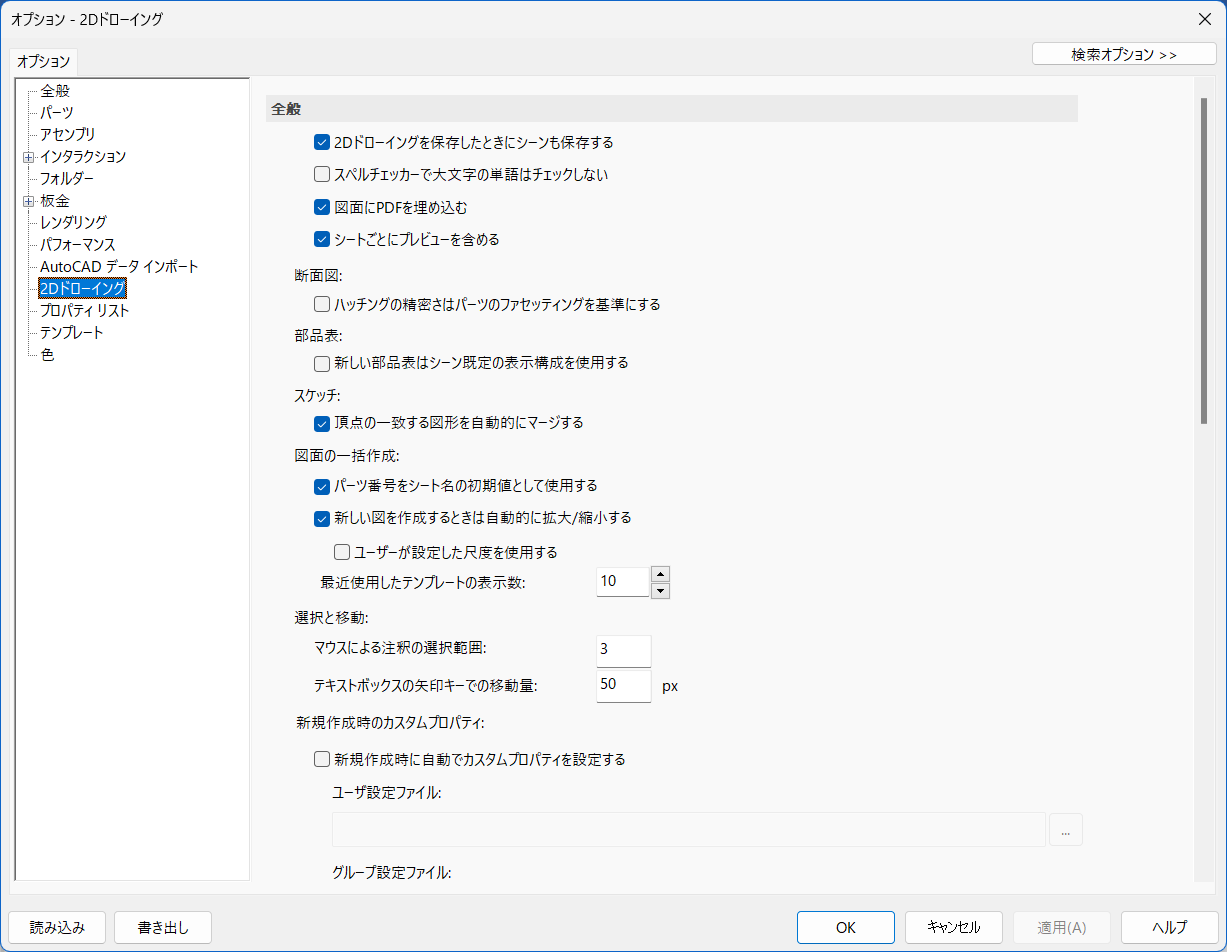Click the 読み込み button
1227x952 pixels.
[57, 927]
